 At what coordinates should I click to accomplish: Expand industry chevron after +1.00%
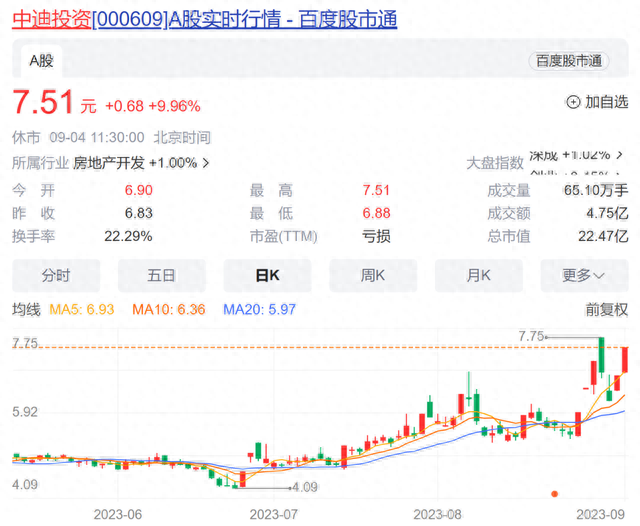[x=206, y=163]
